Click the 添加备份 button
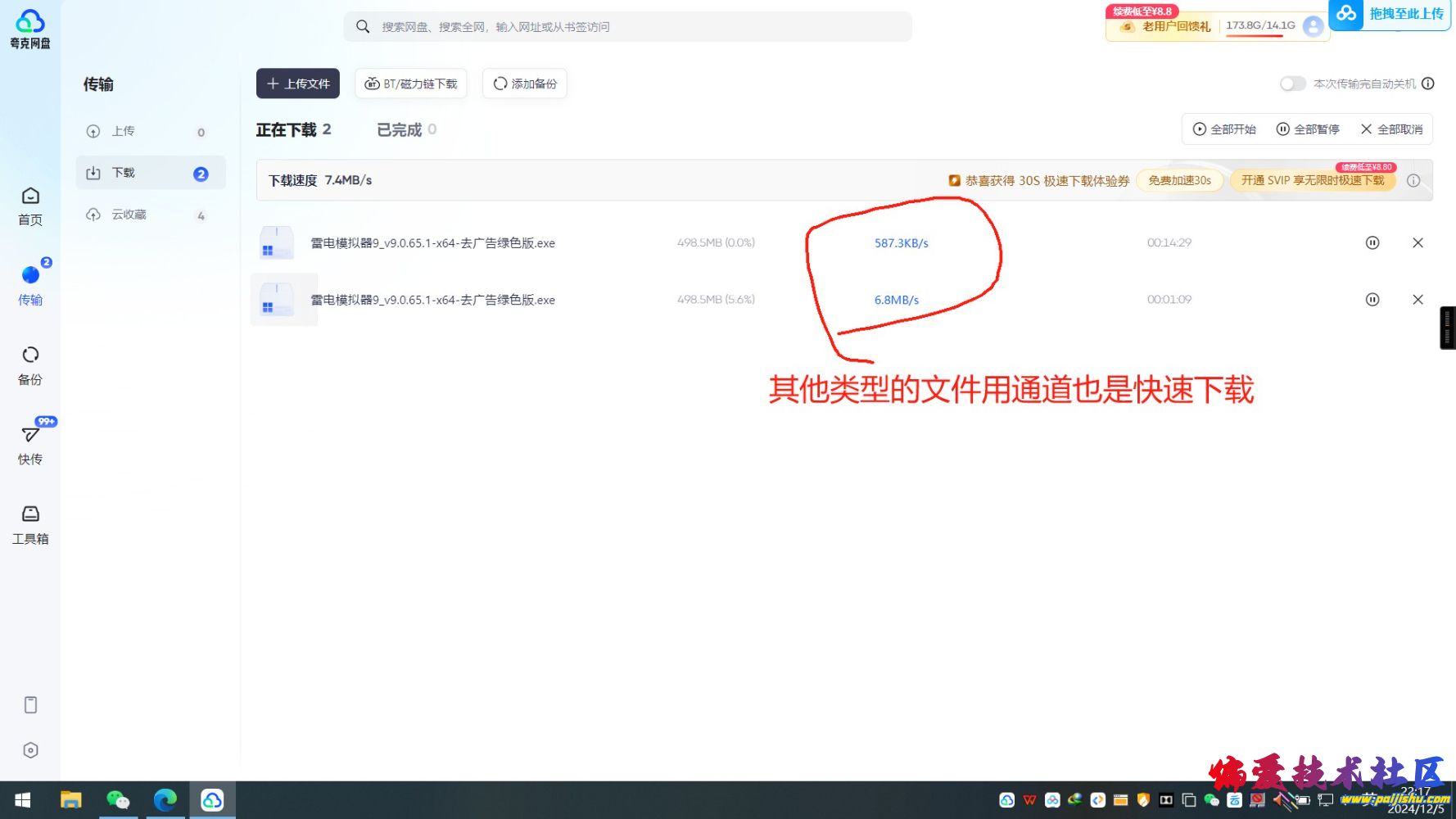Screen dimensions: 1456x819 (525, 84)
